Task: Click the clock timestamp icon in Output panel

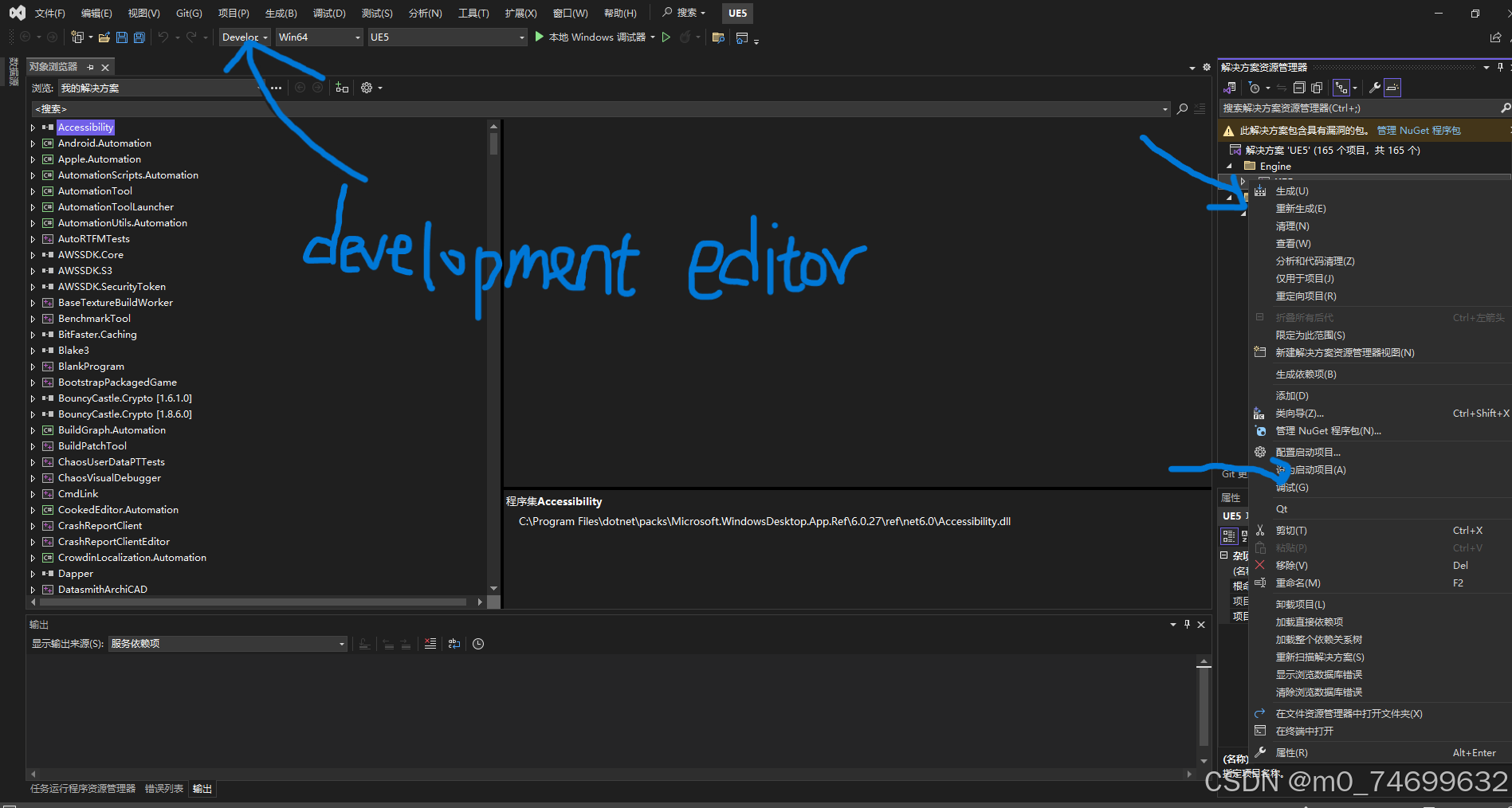Action: coord(478,644)
